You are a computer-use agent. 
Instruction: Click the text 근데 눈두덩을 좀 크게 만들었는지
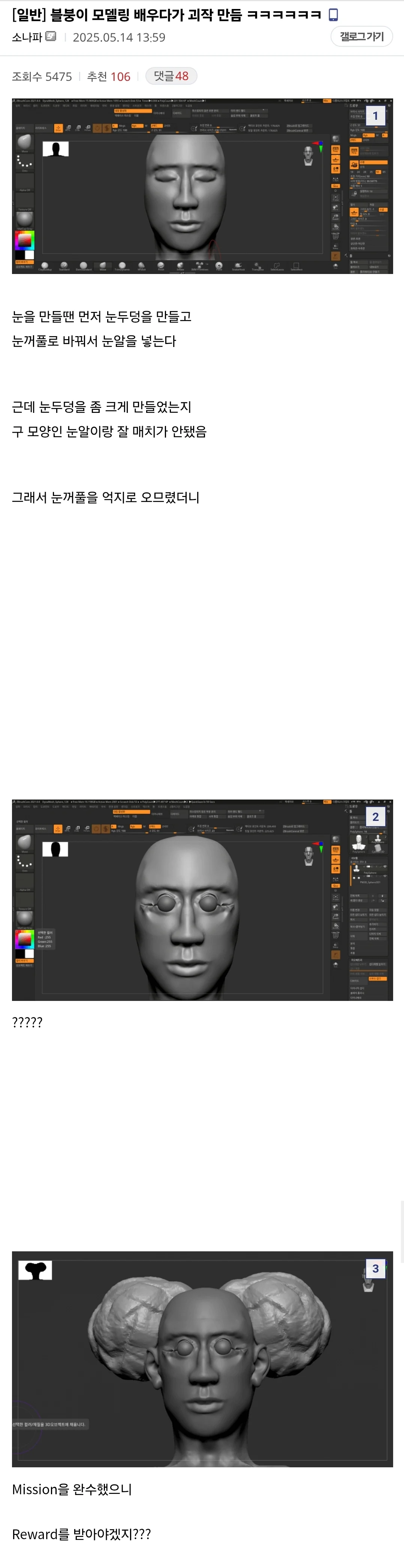click(x=102, y=407)
